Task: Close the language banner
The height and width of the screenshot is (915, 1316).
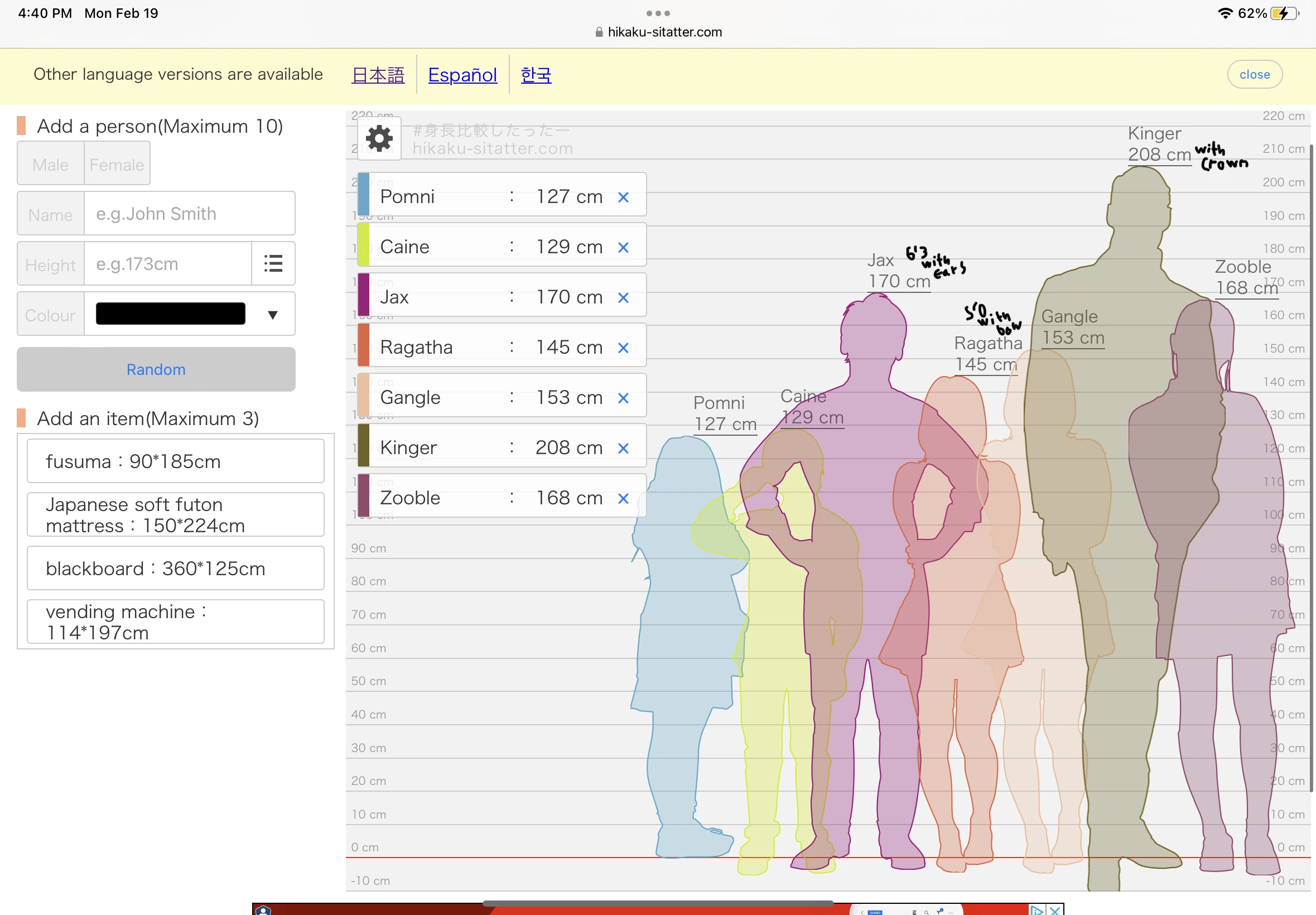Action: [x=1255, y=74]
